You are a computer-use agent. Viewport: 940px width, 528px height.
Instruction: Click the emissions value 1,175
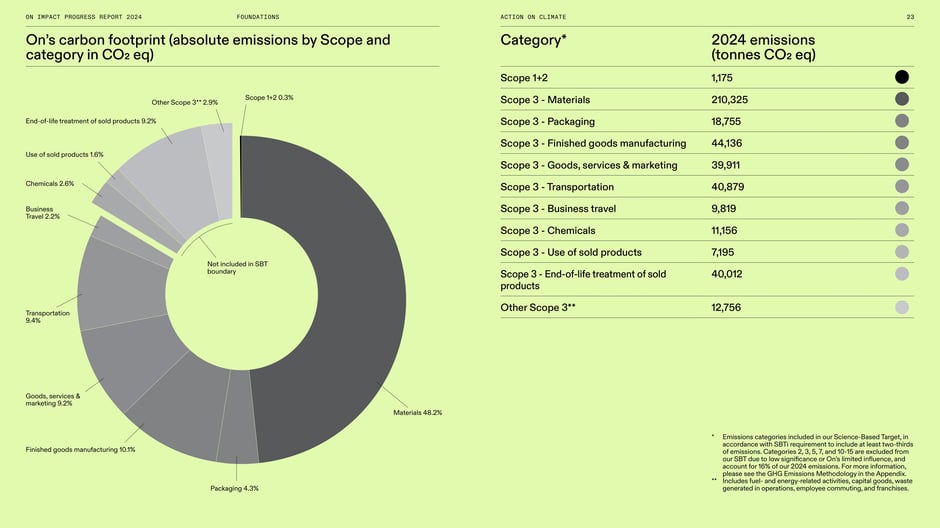point(722,78)
